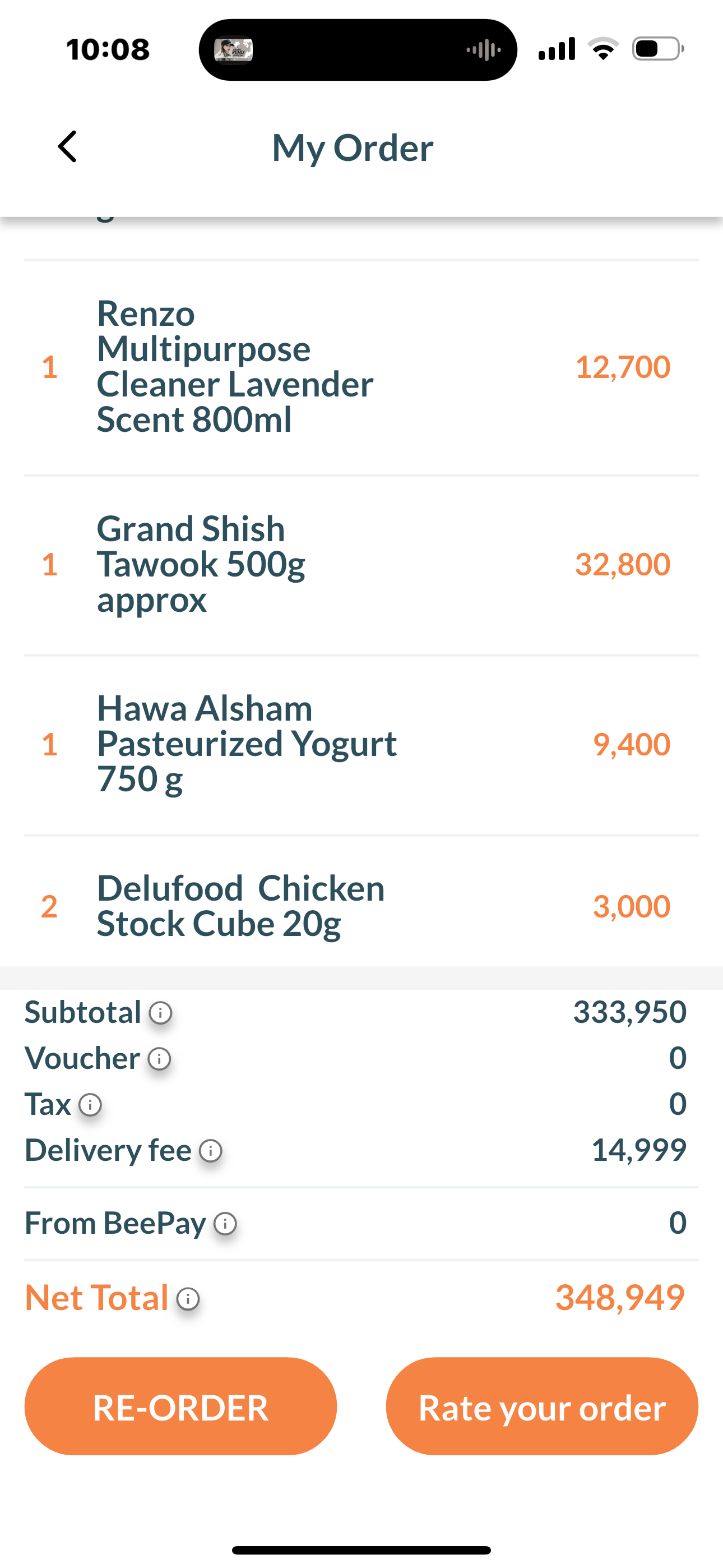The height and width of the screenshot is (1568, 723).
Task: Tap the audio waveform icon in Dynamic Island
Action: click(x=483, y=49)
